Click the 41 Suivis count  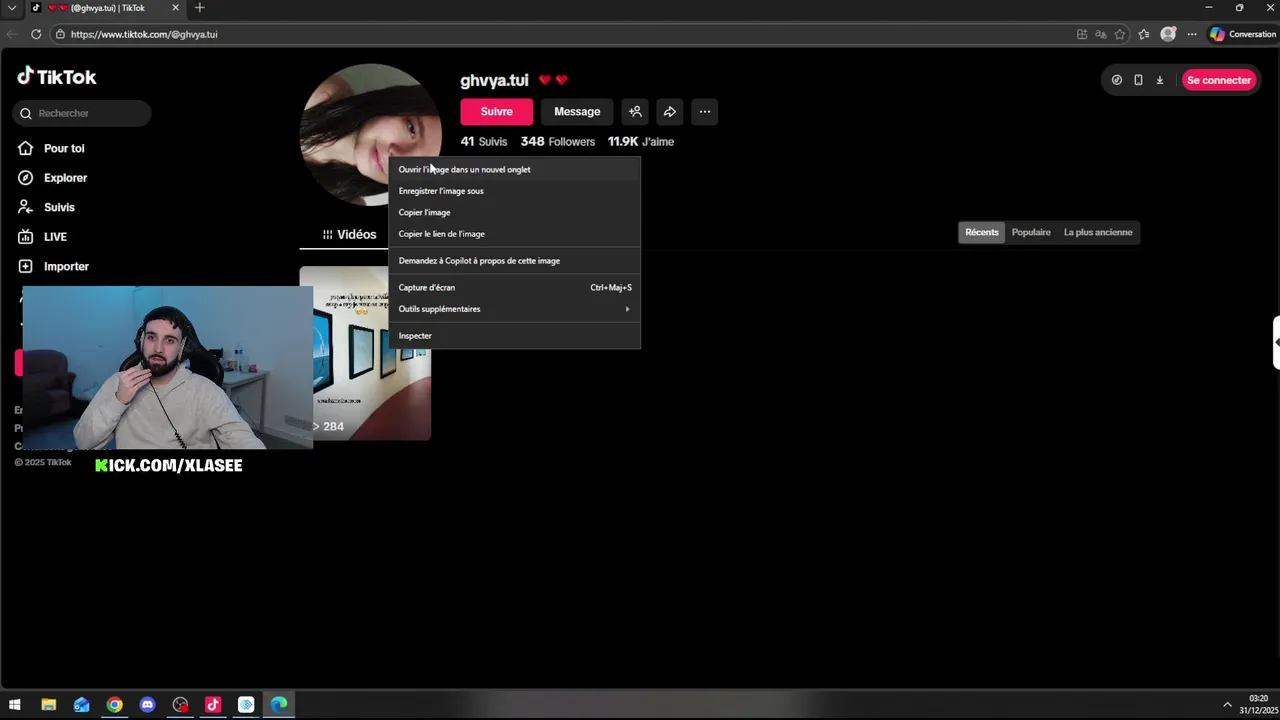(484, 142)
